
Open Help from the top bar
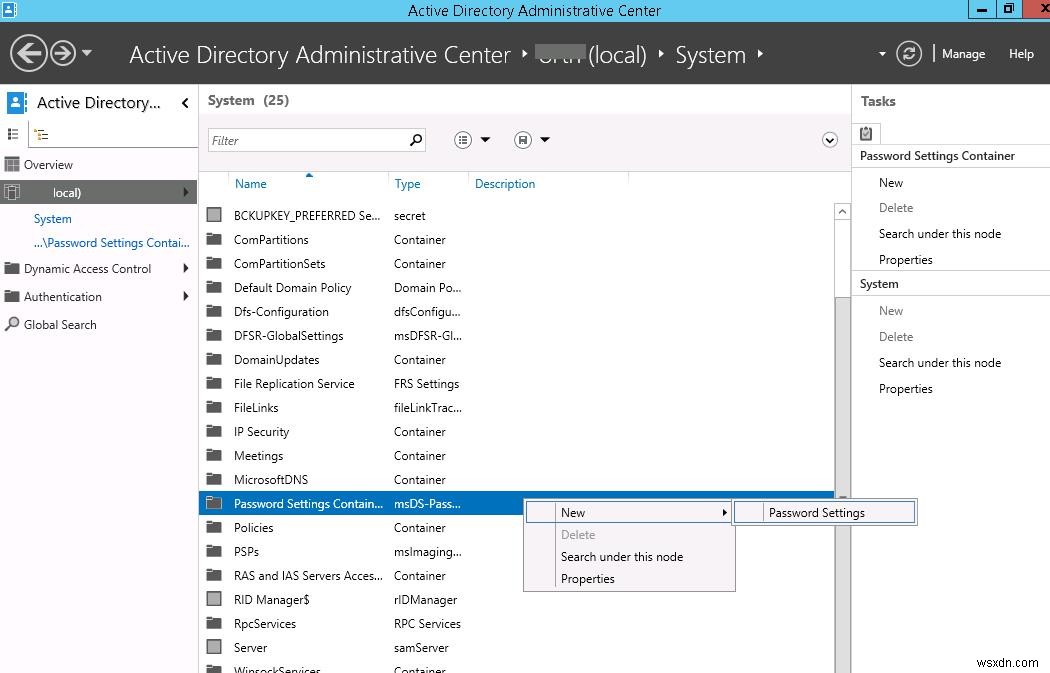tap(1021, 54)
